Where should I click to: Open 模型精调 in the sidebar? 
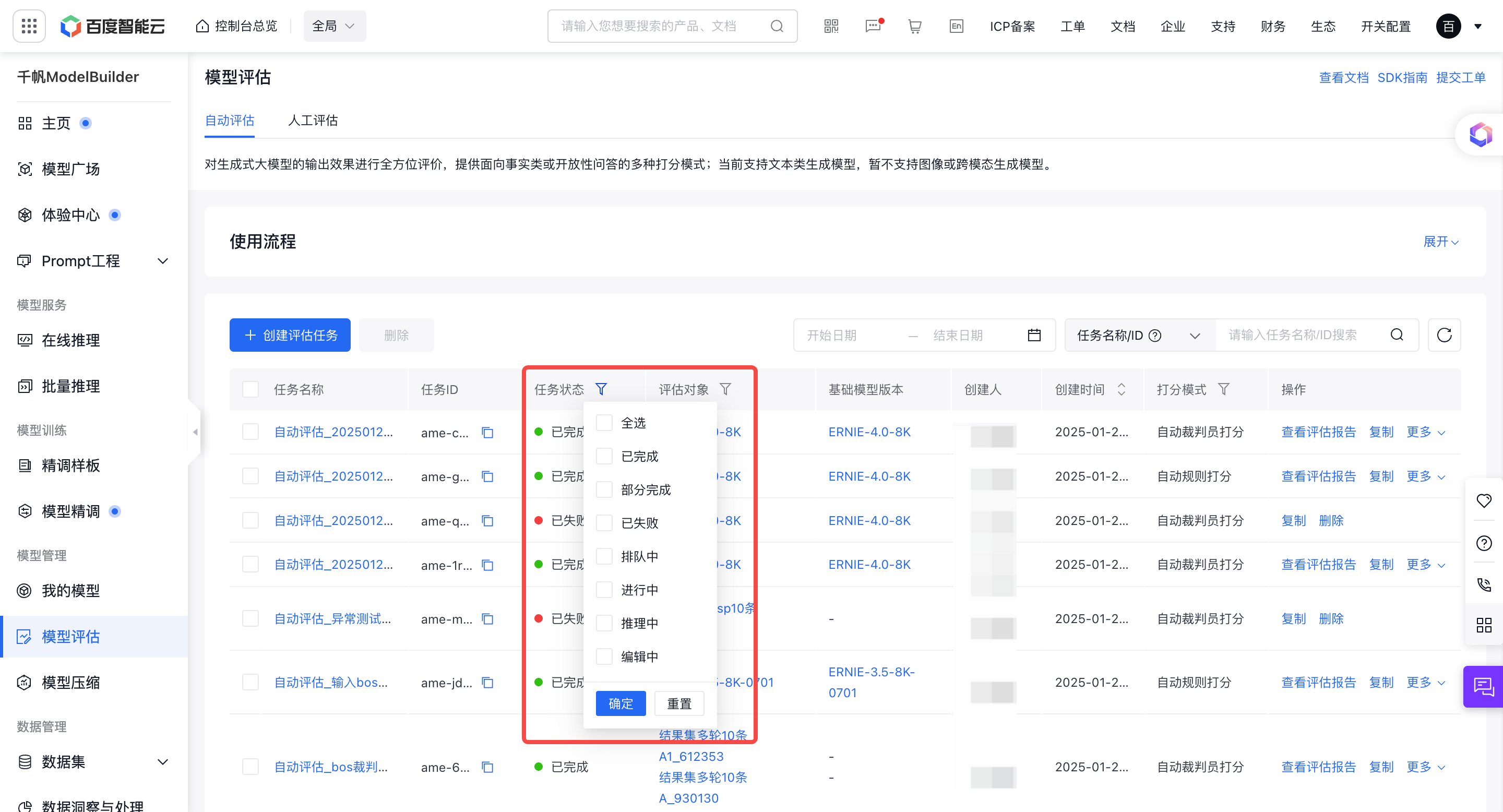(x=70, y=511)
